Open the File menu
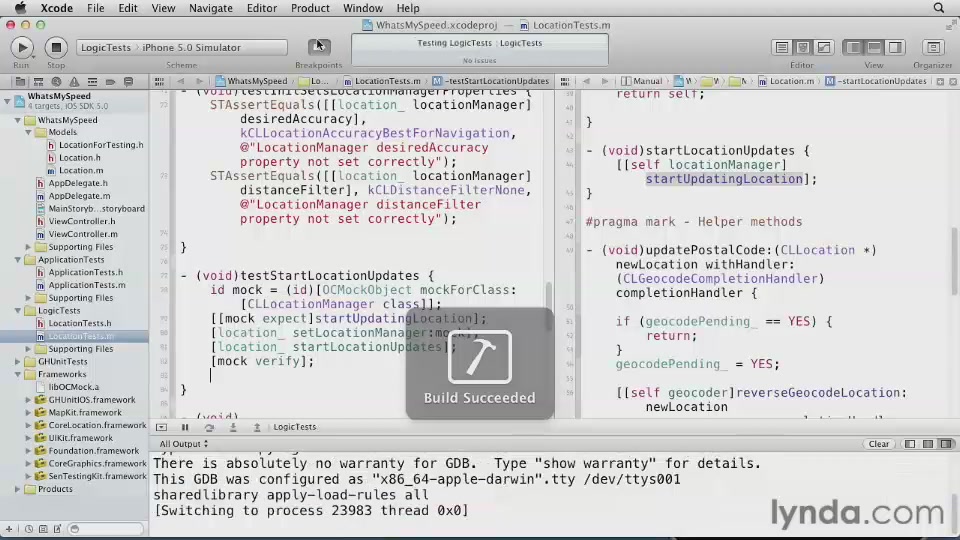This screenshot has width=960, height=540. coord(96,8)
